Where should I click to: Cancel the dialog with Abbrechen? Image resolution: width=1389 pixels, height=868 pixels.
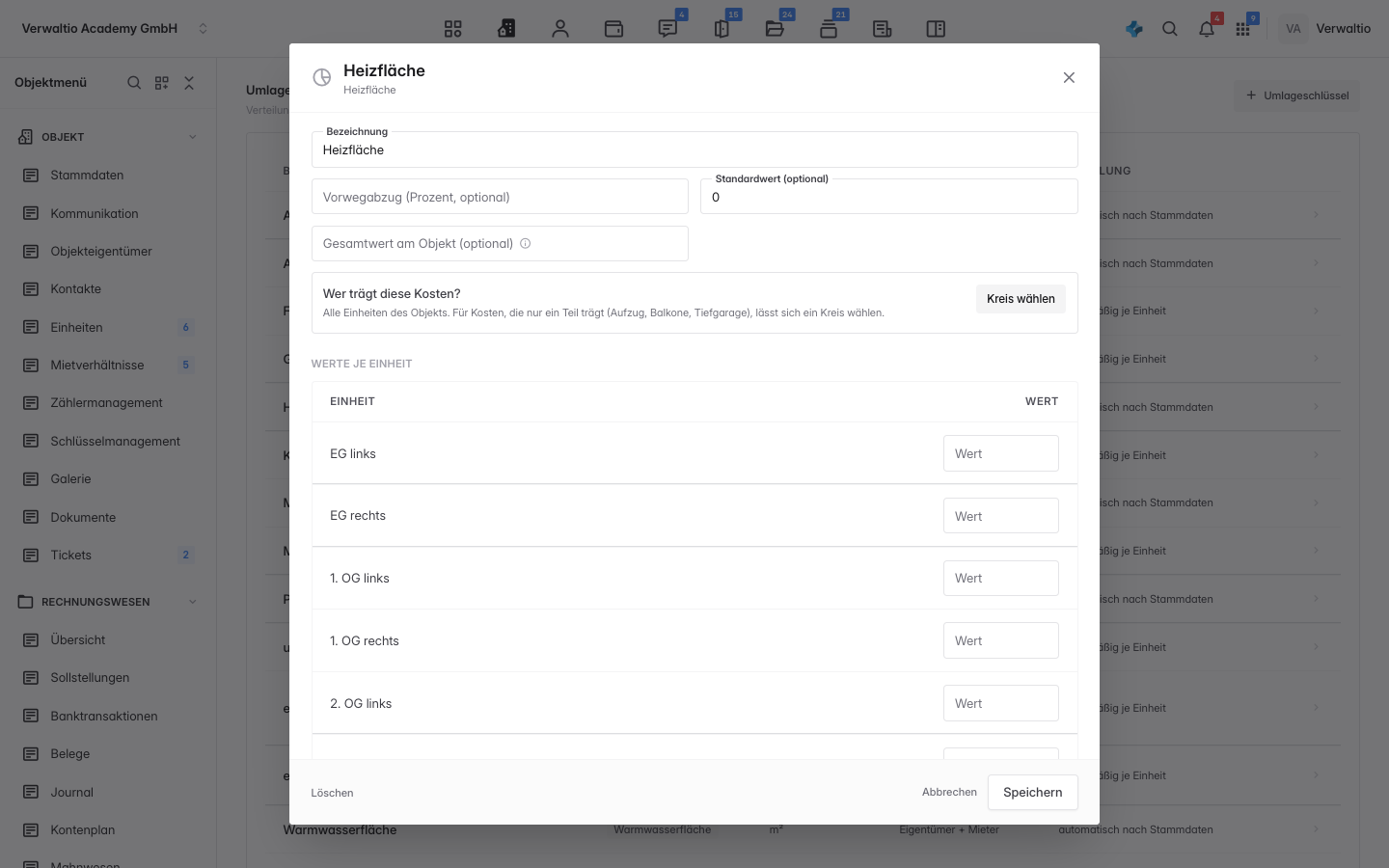click(x=949, y=793)
